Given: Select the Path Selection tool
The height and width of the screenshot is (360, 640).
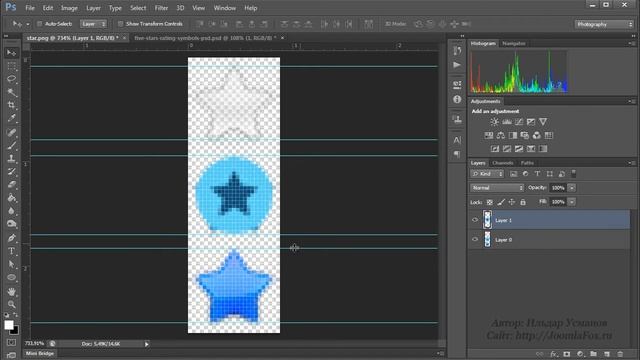Looking at the screenshot, I should (x=11, y=264).
